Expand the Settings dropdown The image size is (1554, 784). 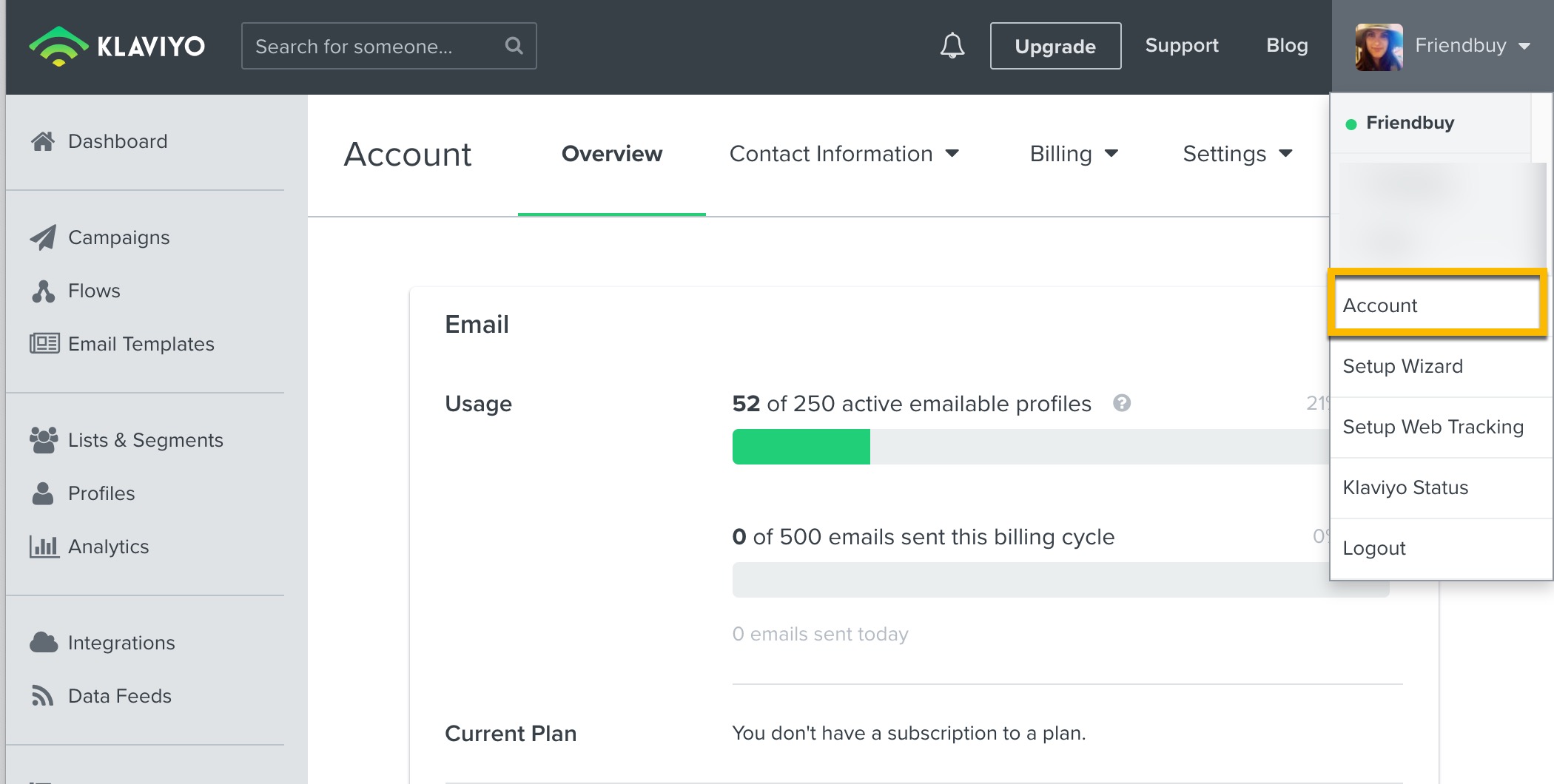point(1237,154)
